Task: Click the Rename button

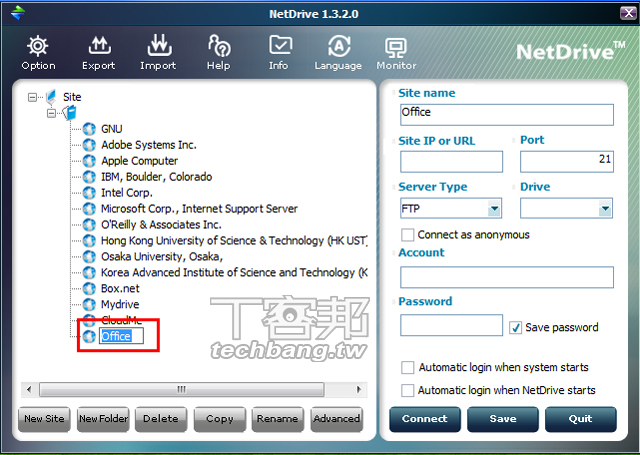Action: pyautogui.click(x=278, y=419)
